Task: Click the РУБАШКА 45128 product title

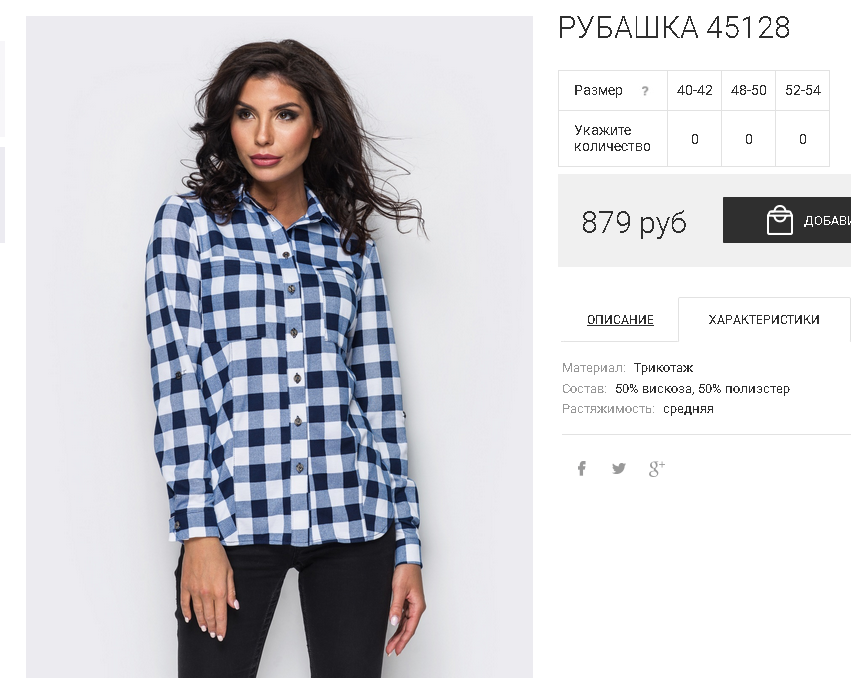Action: click(674, 27)
